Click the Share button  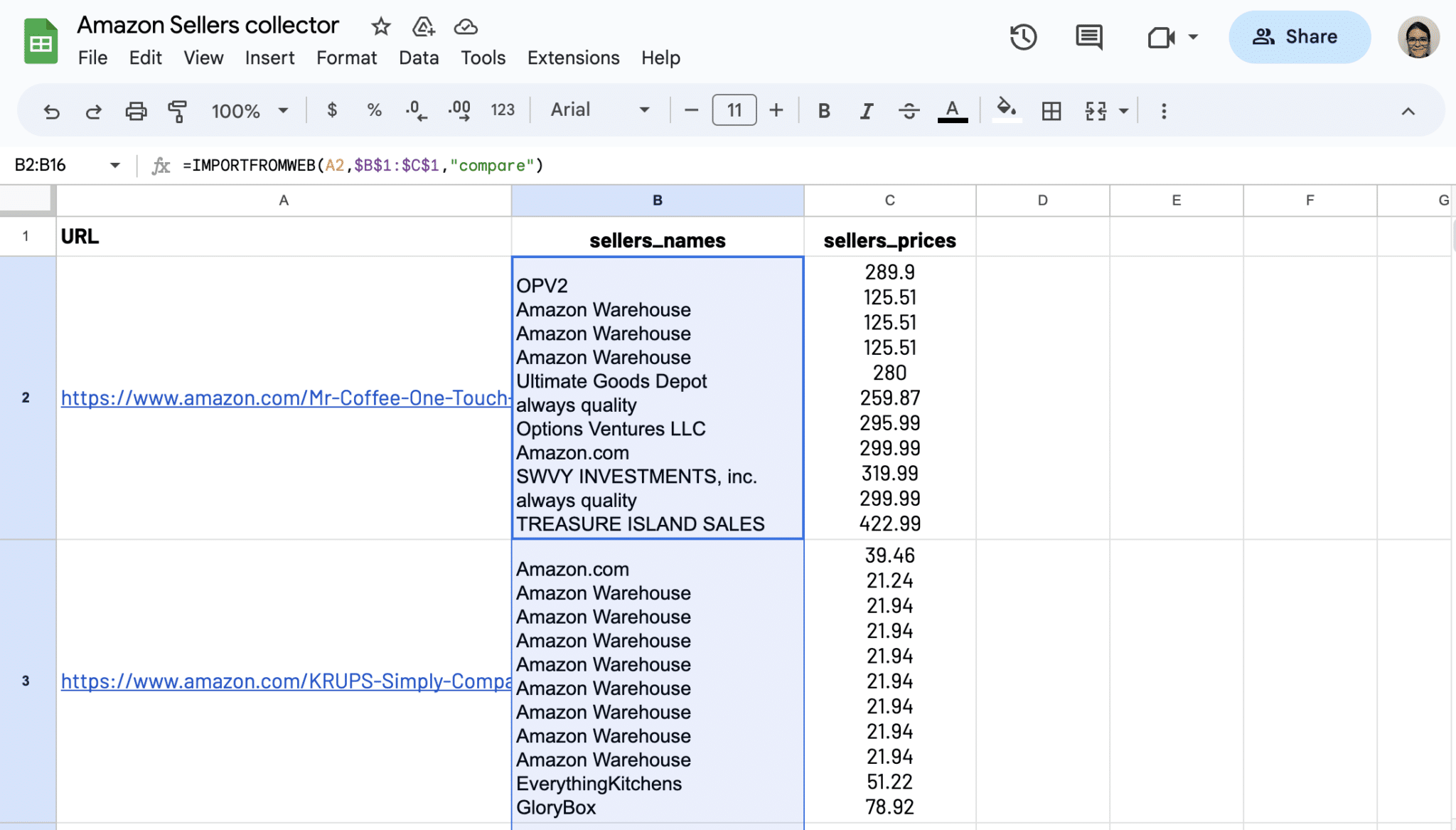(1300, 37)
